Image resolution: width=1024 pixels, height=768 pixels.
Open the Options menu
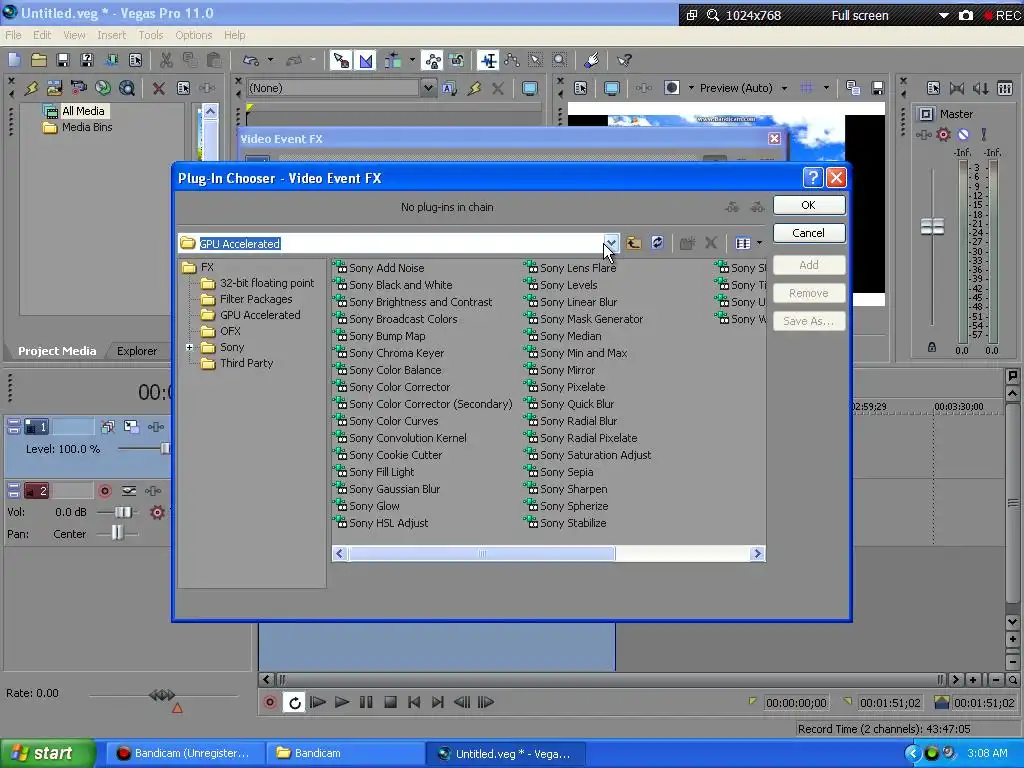(193, 35)
